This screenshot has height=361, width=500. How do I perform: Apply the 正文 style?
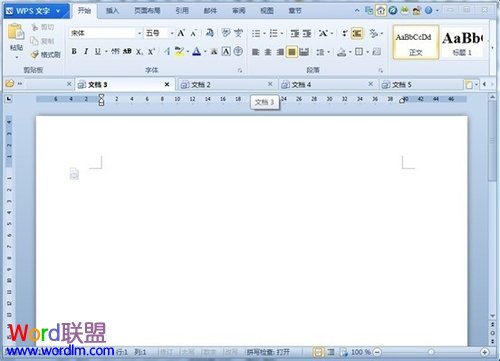(x=416, y=42)
